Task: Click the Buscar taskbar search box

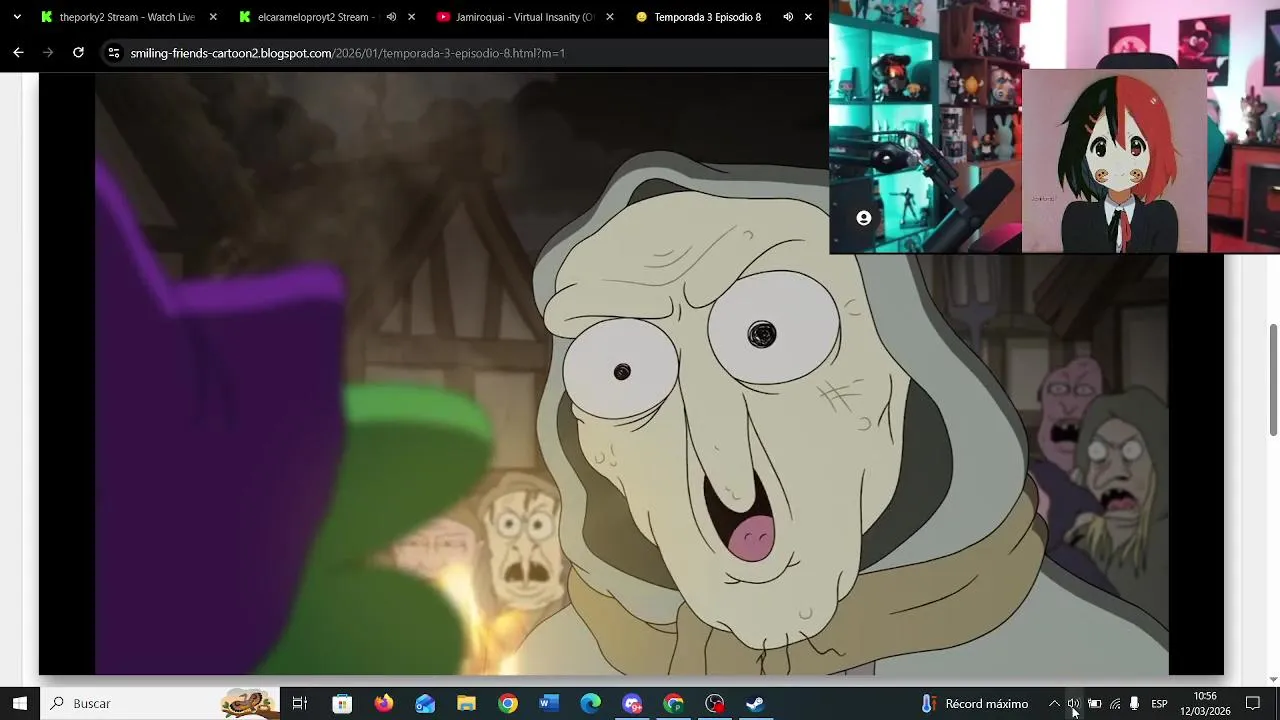Action: click(160, 704)
